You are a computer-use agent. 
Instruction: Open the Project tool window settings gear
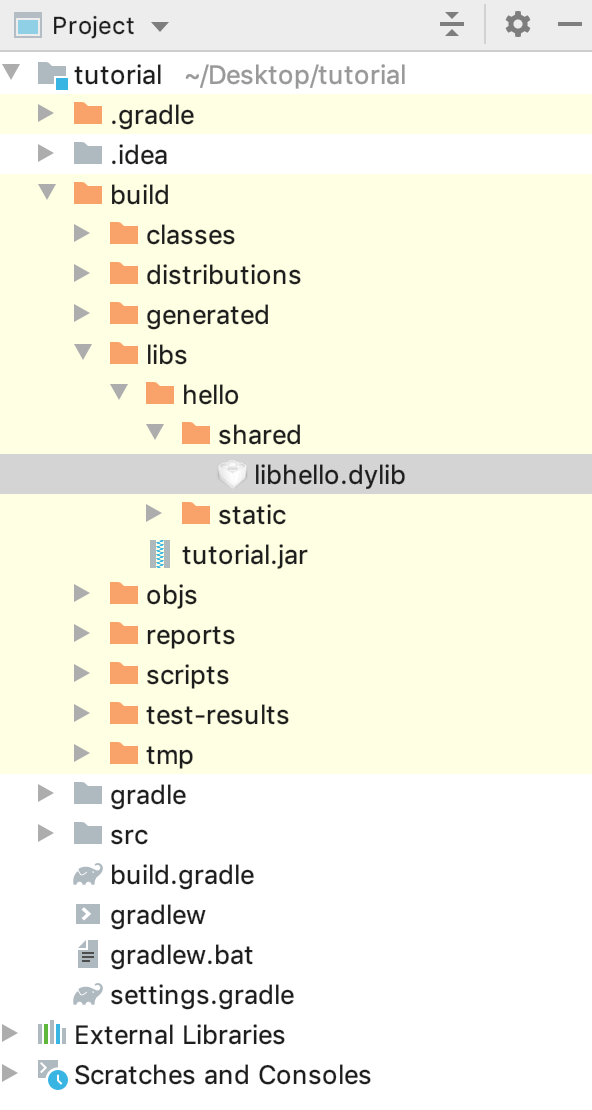(x=517, y=25)
